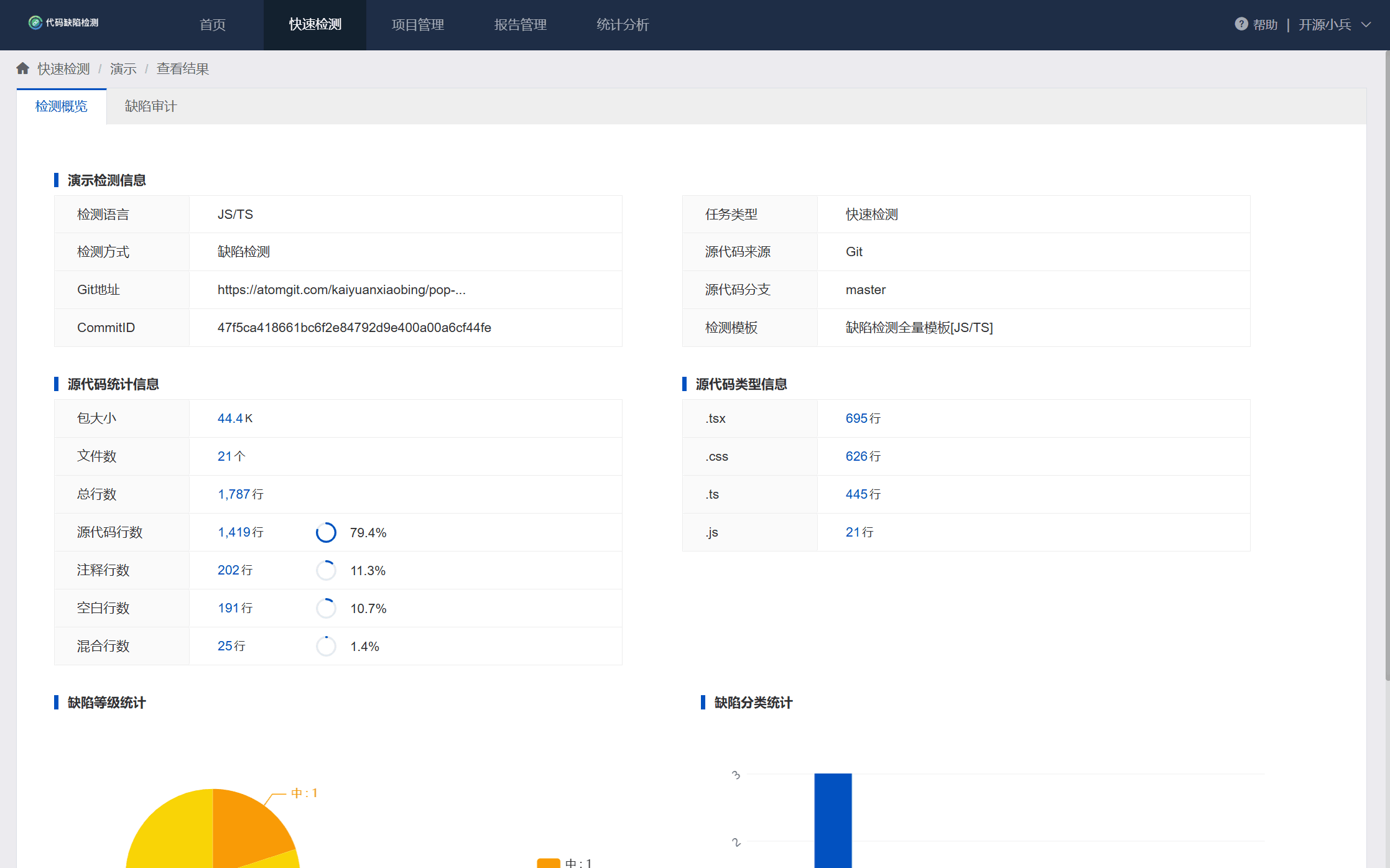Viewport: 1390px width, 868px height.
Task: Click the 帮助 link in header
Action: 1265,25
